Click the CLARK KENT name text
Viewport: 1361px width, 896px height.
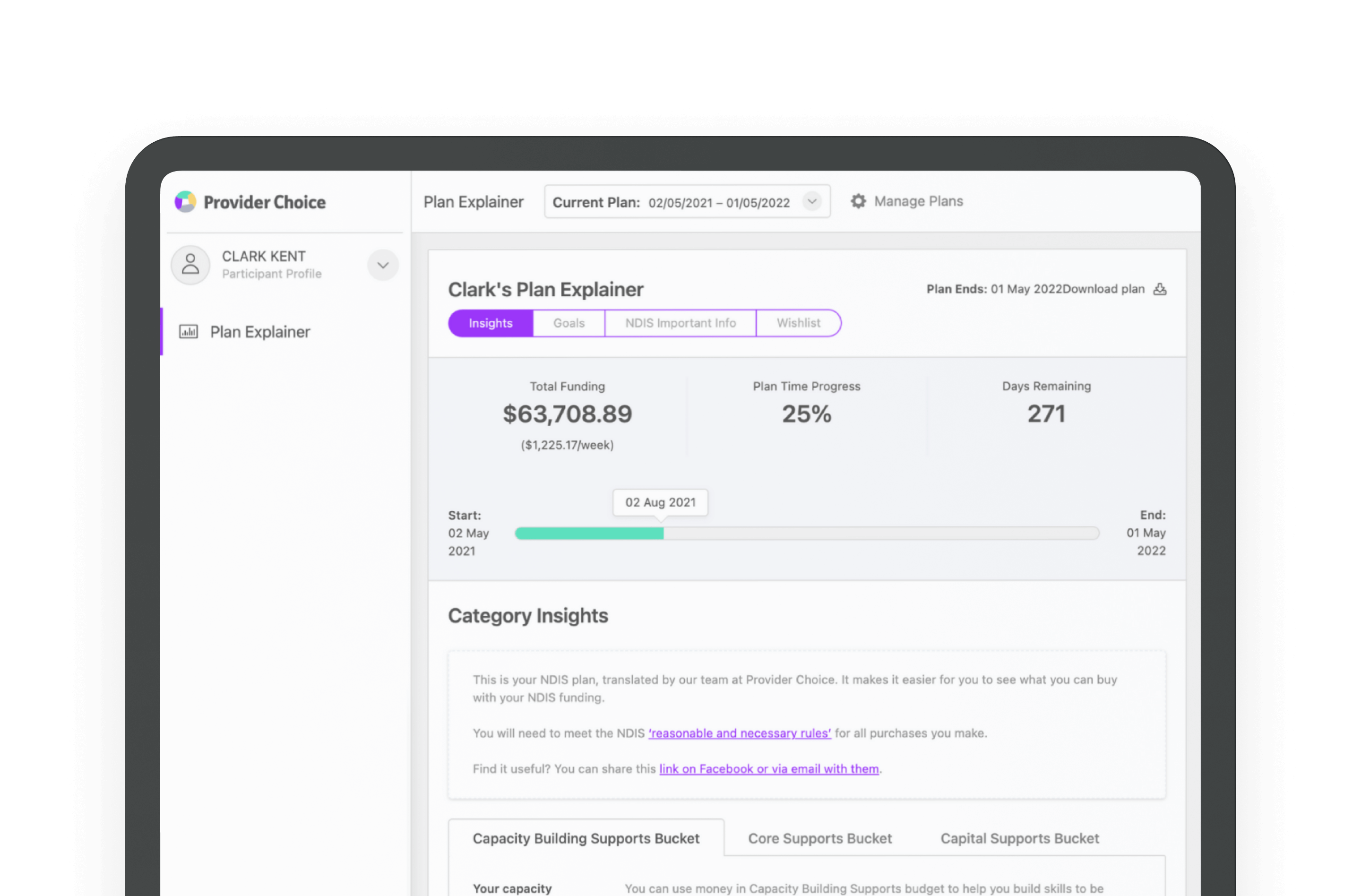(264, 256)
